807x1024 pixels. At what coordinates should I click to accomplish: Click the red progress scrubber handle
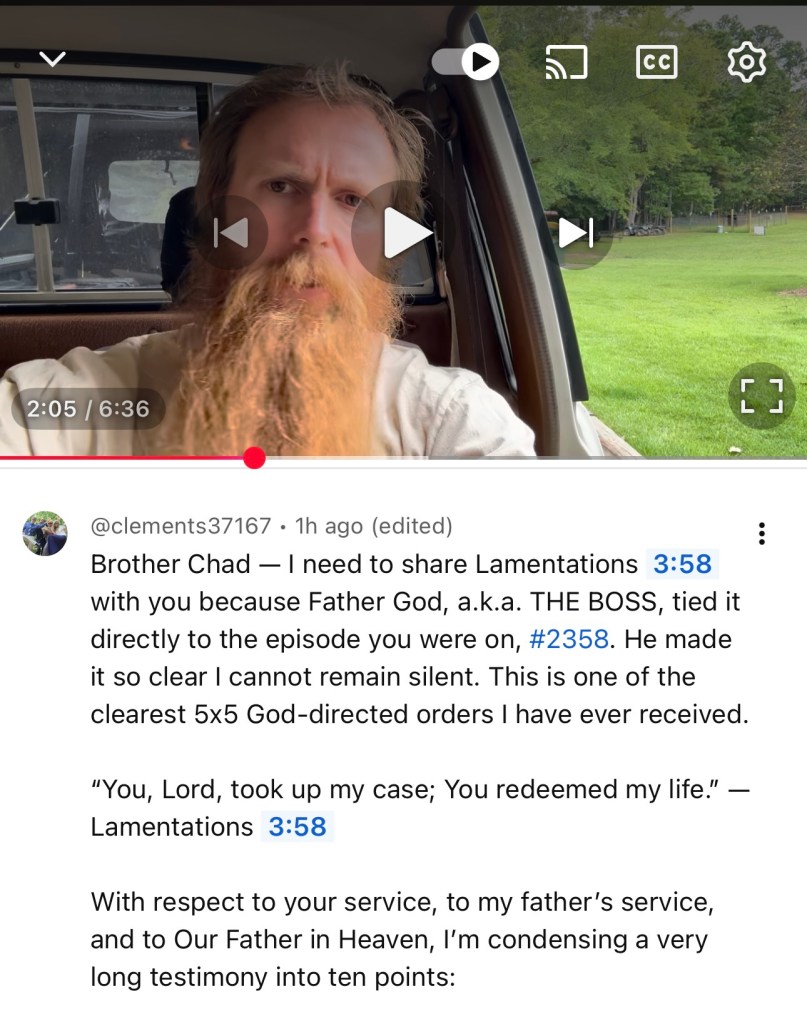[254, 458]
